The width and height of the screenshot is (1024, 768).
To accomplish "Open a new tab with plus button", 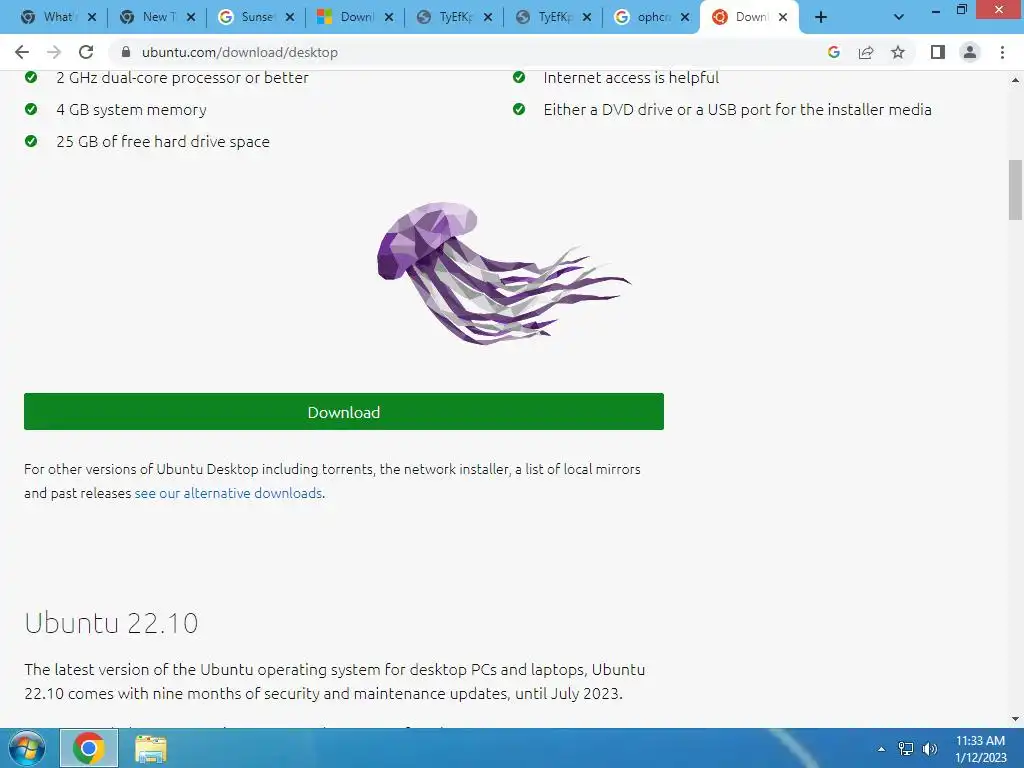I will (821, 18).
